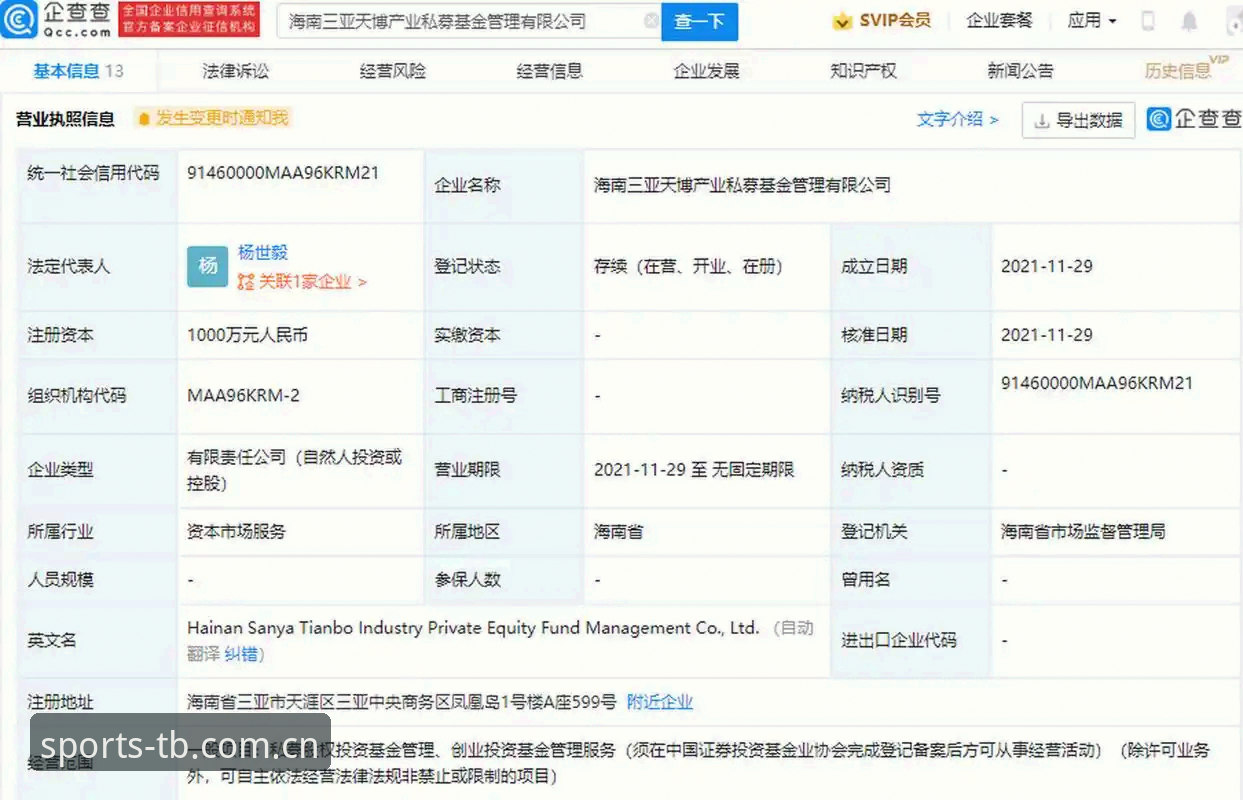Open notifications bell icon

tap(1189, 20)
